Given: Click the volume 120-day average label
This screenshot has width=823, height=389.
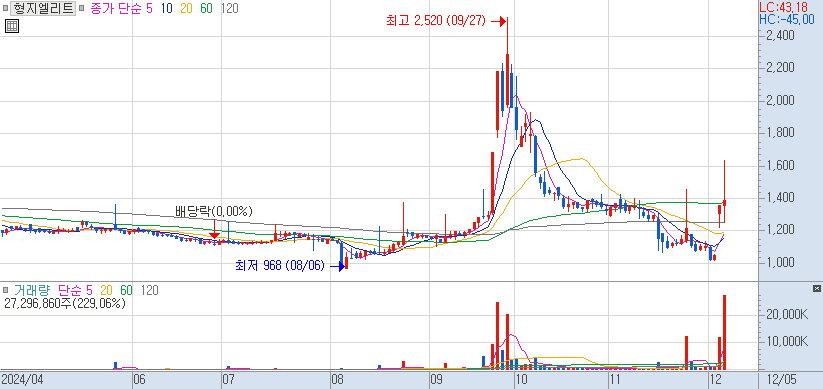Looking at the screenshot, I should 150,290.
